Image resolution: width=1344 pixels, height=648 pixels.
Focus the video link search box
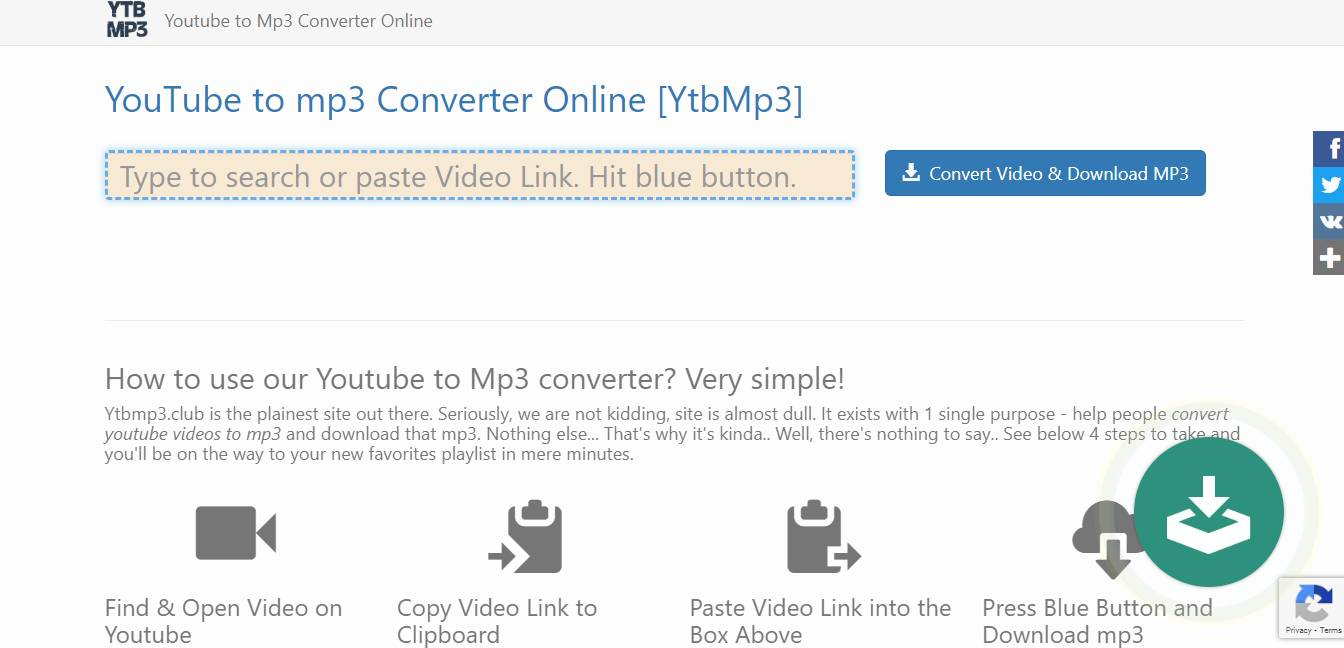point(480,176)
